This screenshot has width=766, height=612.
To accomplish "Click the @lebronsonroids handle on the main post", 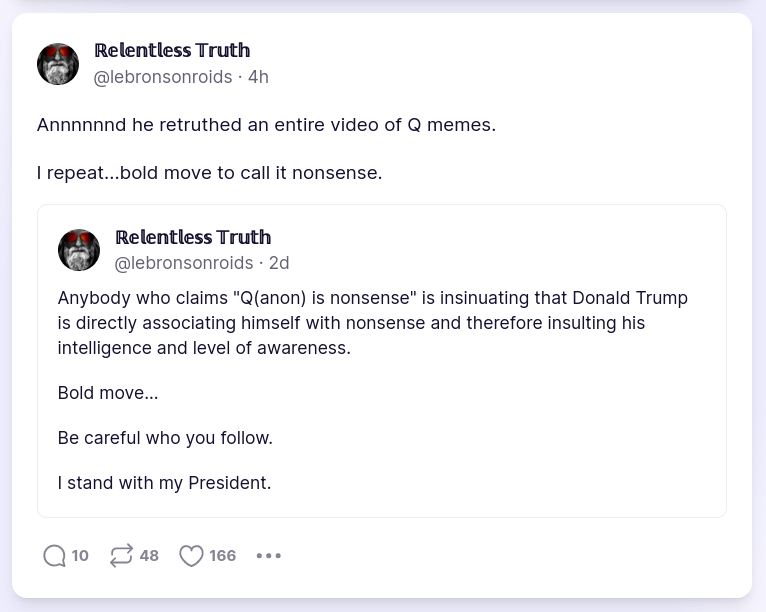I will (x=163, y=77).
